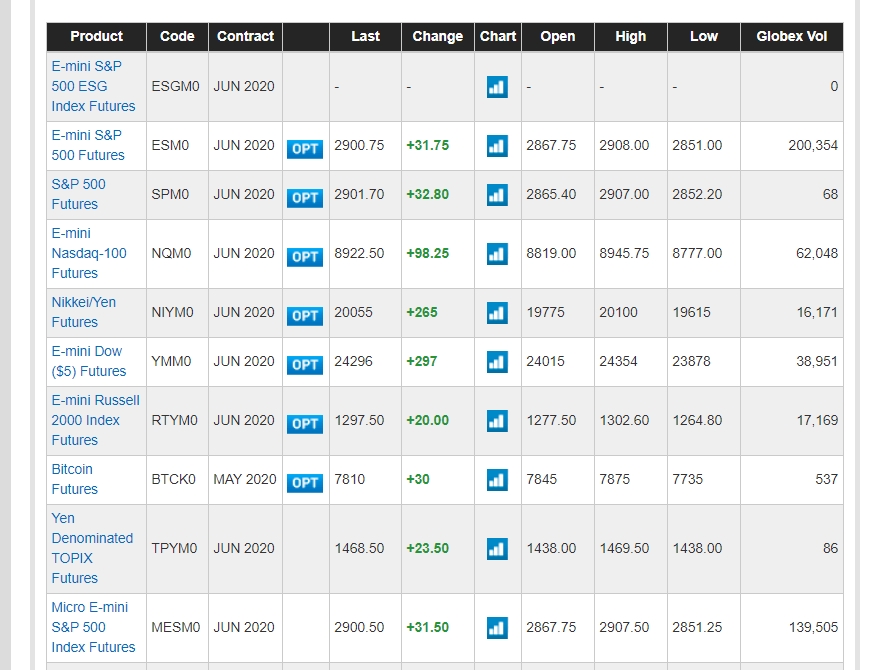Click chart icon for E-mini Dow futures

click(497, 362)
